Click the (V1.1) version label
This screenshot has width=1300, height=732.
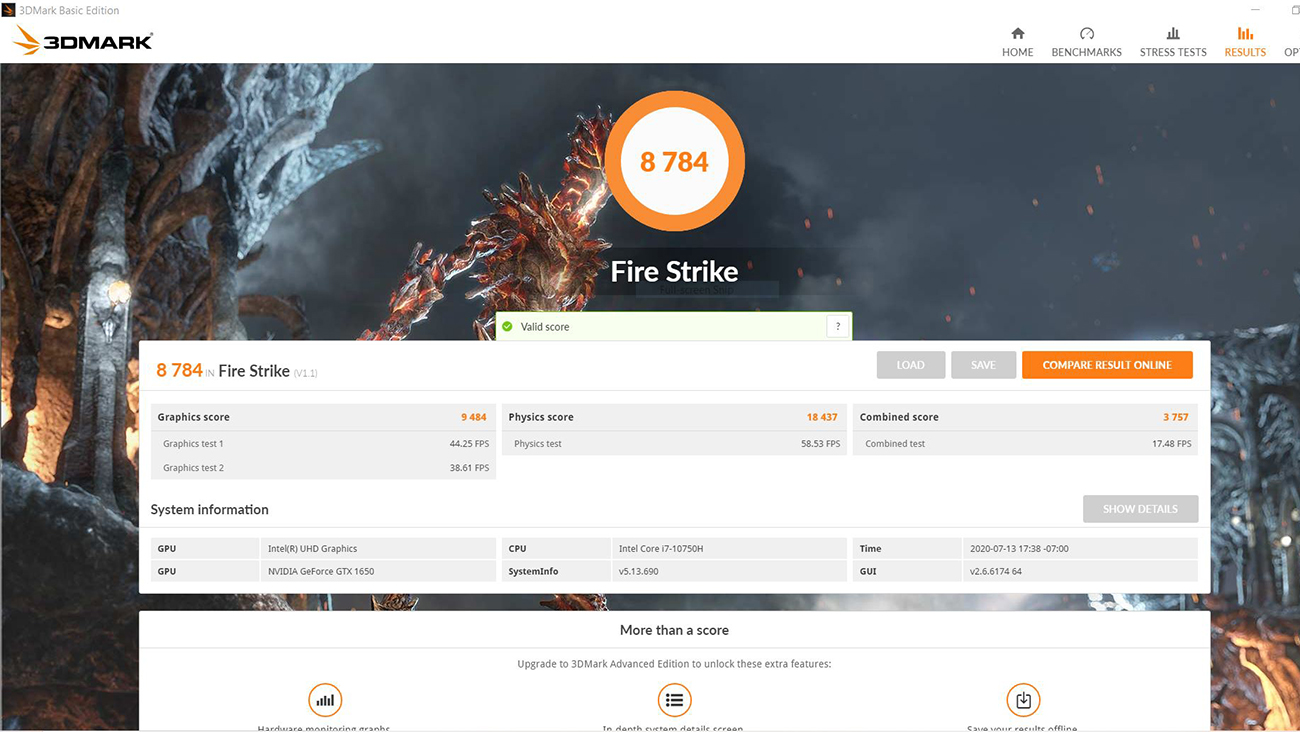tap(305, 373)
